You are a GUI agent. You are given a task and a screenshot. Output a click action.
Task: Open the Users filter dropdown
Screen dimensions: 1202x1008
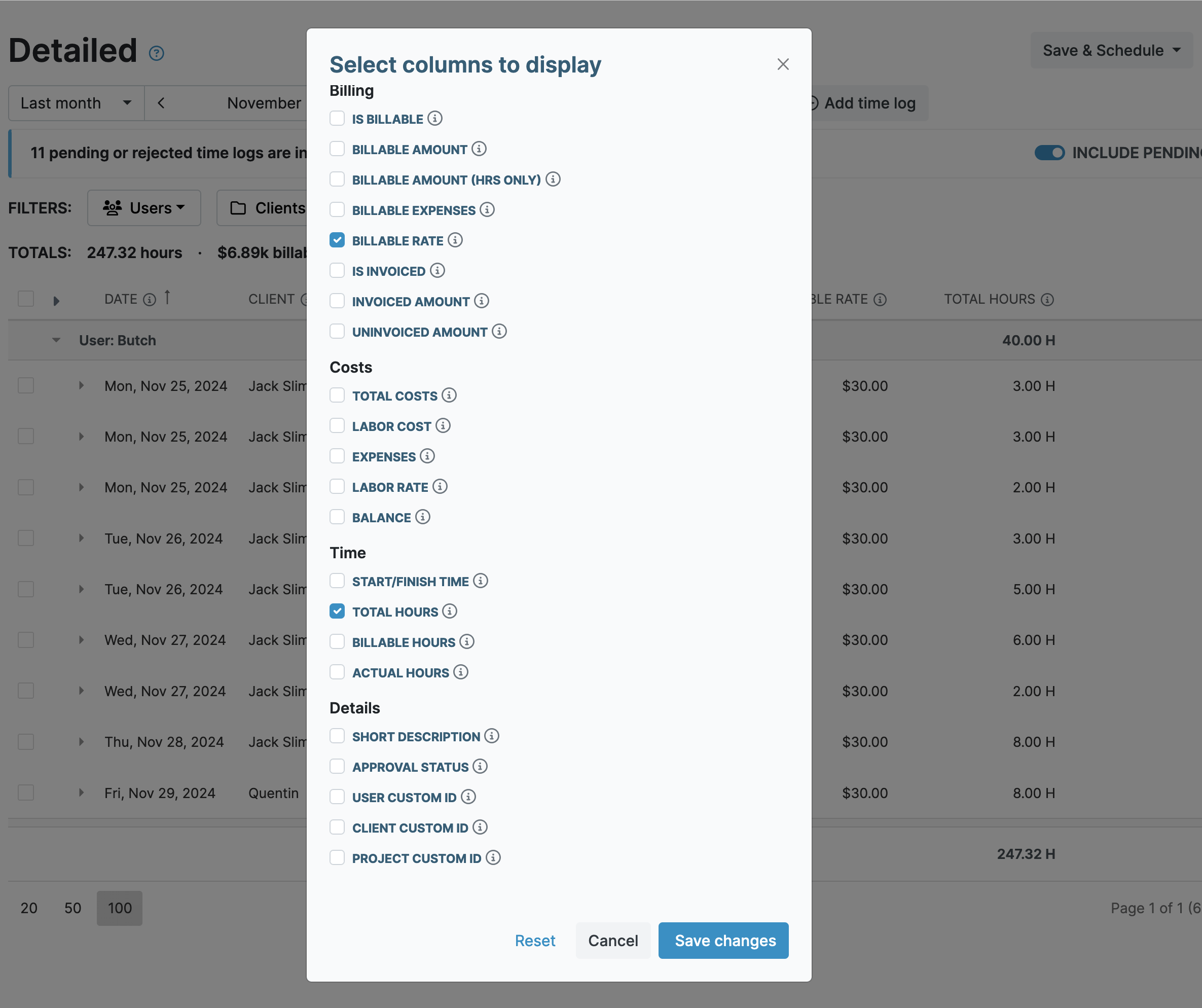(x=143, y=208)
